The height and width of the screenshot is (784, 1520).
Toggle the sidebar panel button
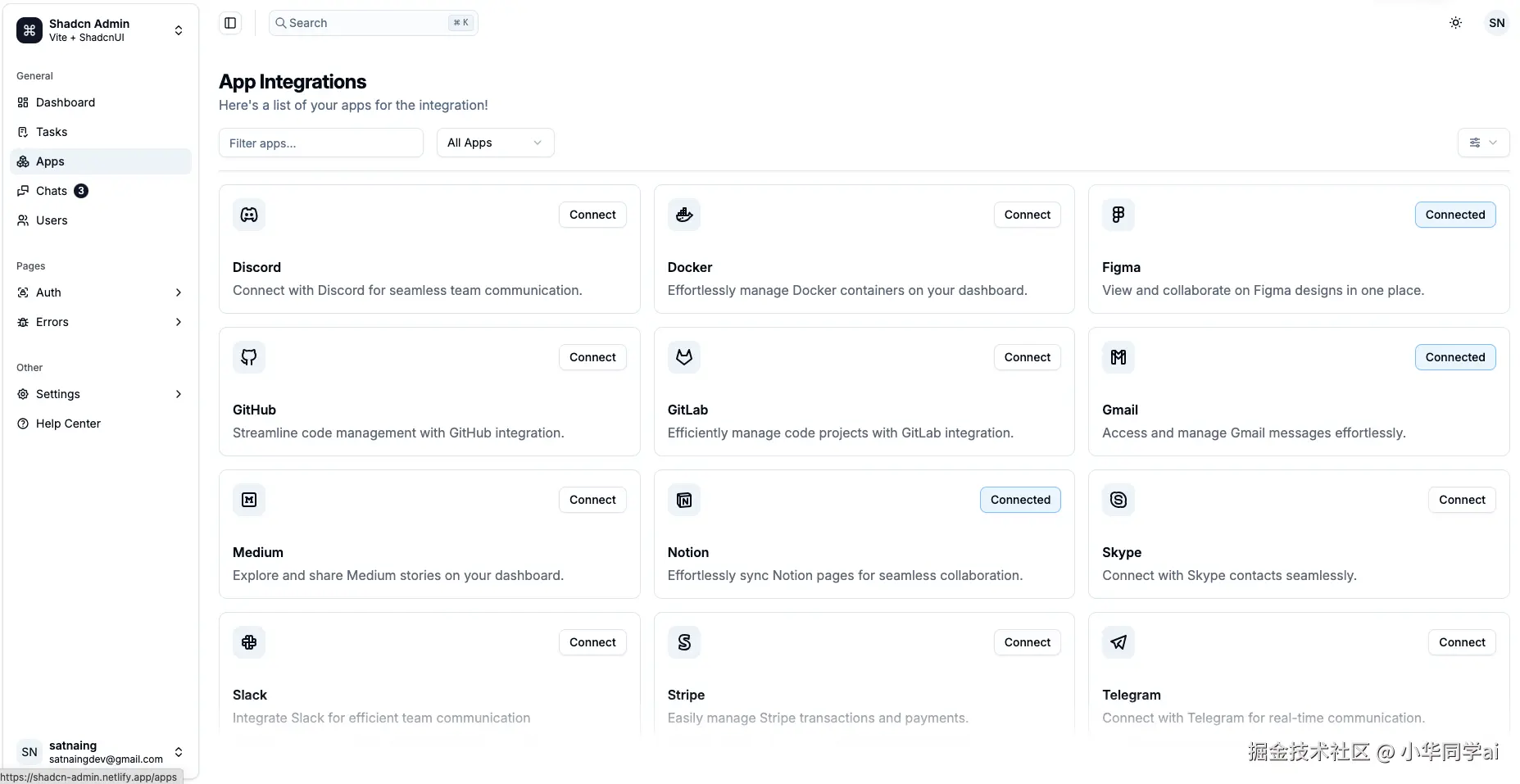[230, 23]
